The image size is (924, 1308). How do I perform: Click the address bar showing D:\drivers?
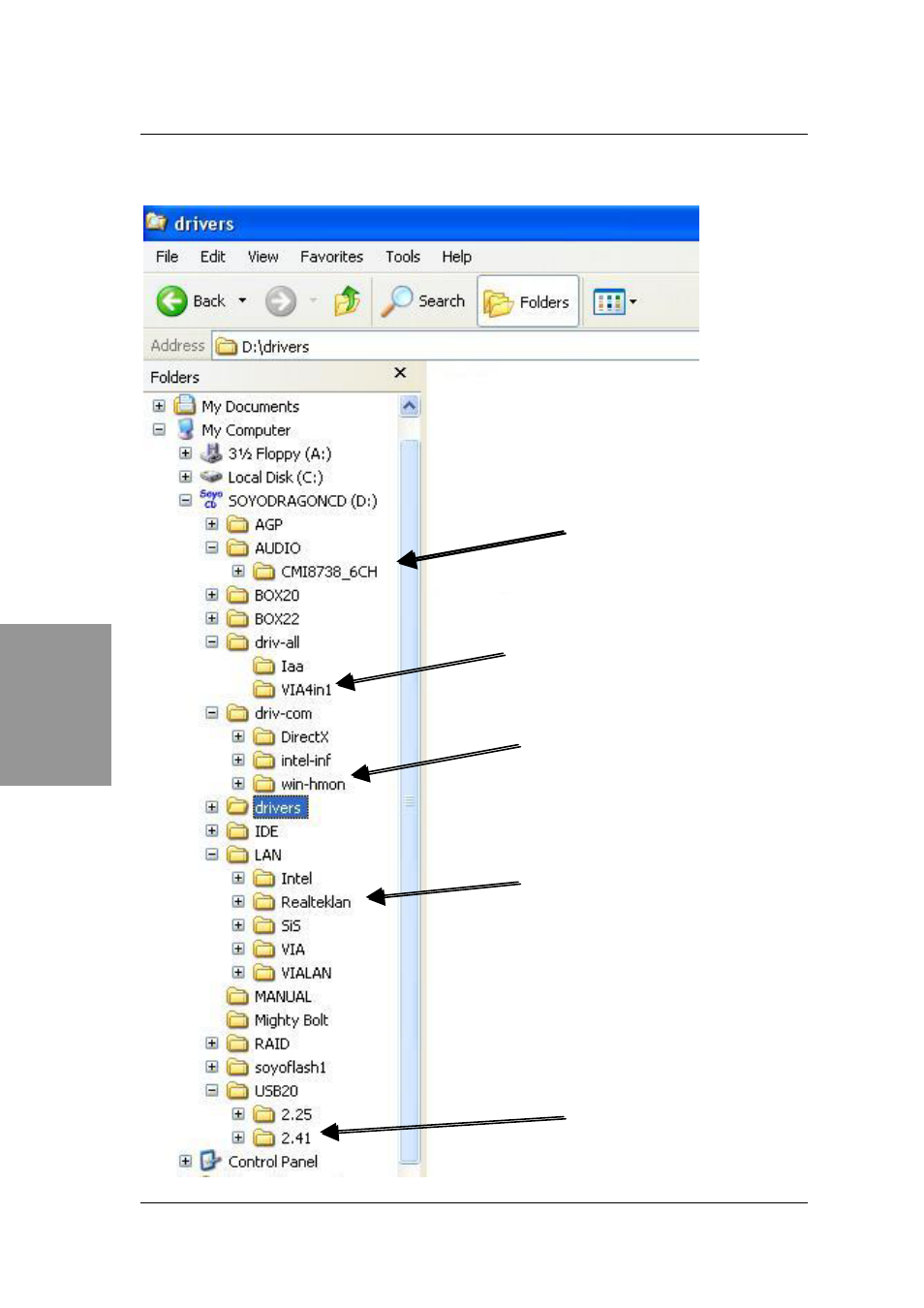[x=455, y=346]
